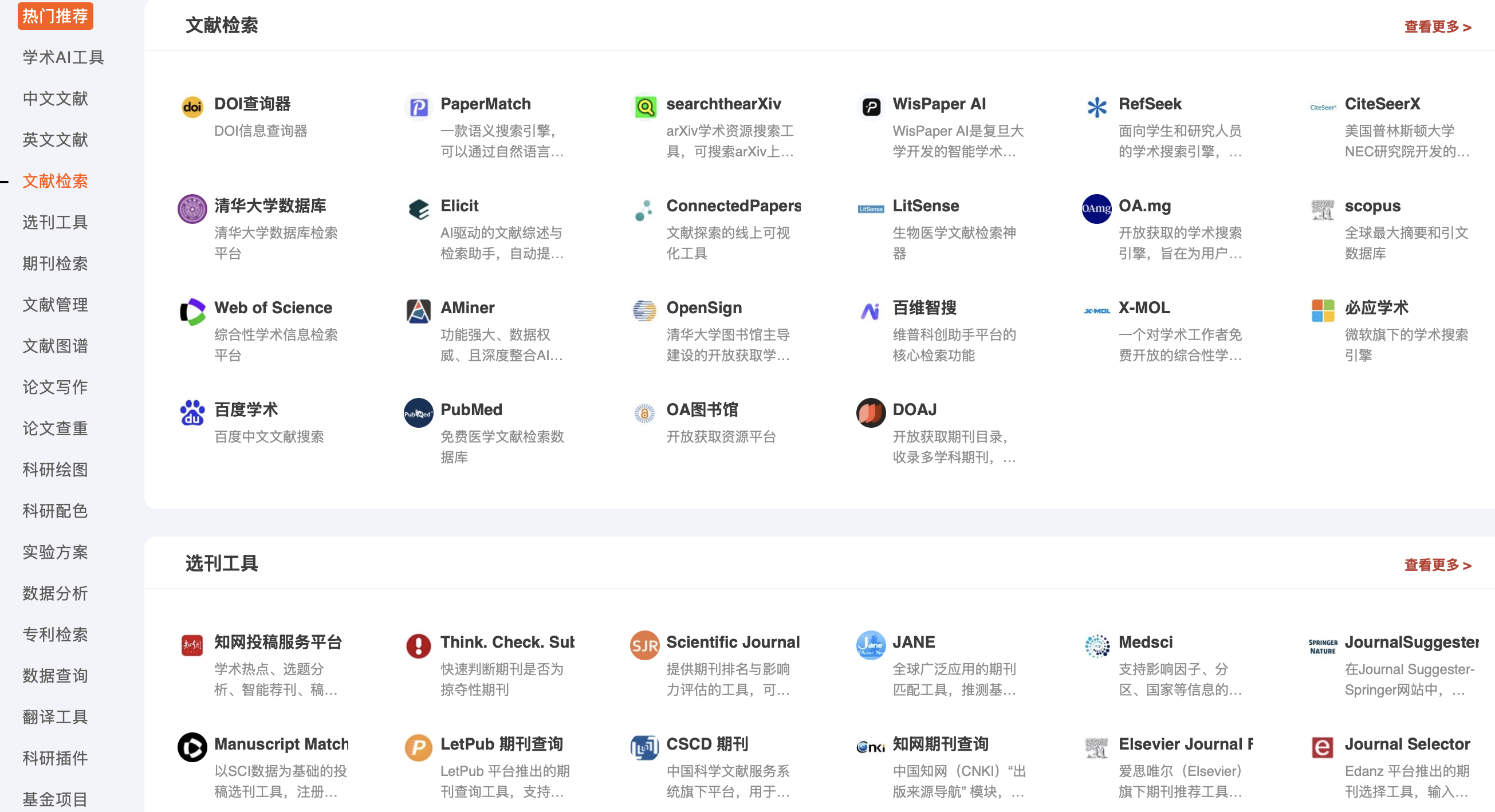The height and width of the screenshot is (812, 1495).
Task: Expand 查看更多 in 文献检索 section
Action: pos(1437,27)
